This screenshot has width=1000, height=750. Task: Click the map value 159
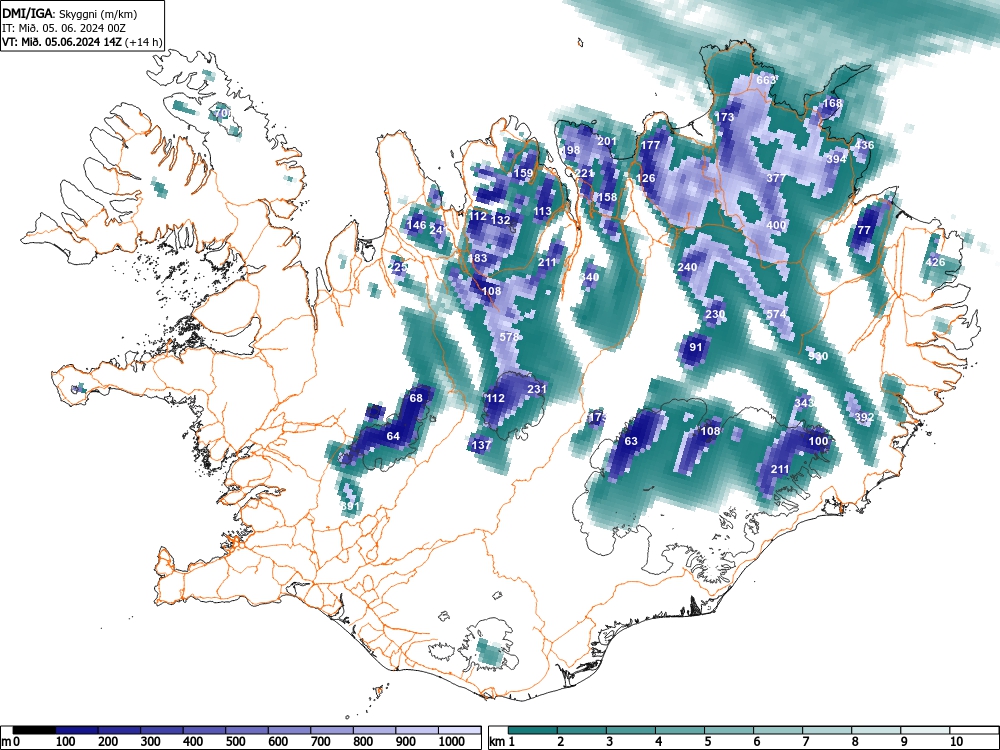523,173
